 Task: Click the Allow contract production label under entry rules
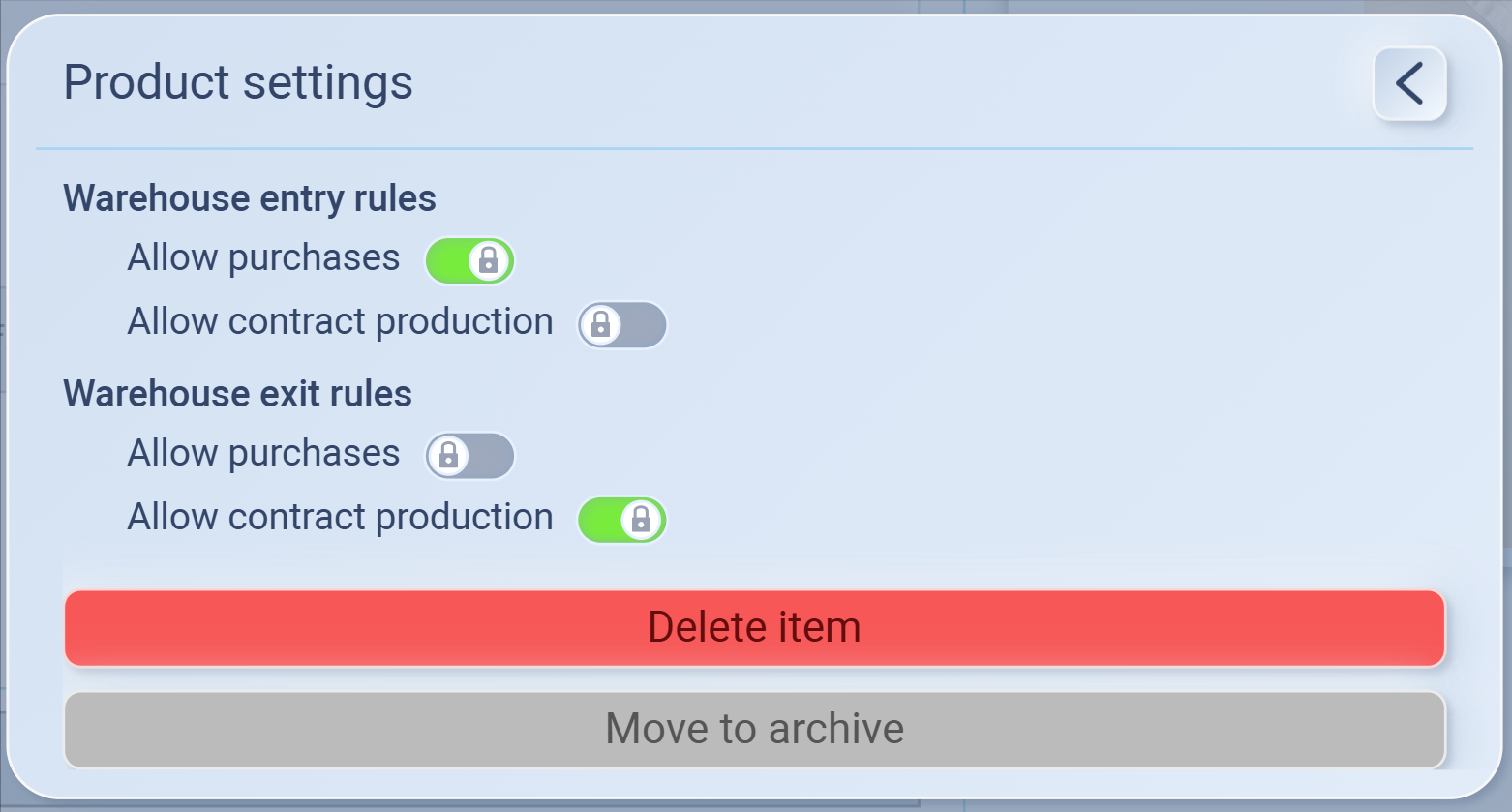340,322
